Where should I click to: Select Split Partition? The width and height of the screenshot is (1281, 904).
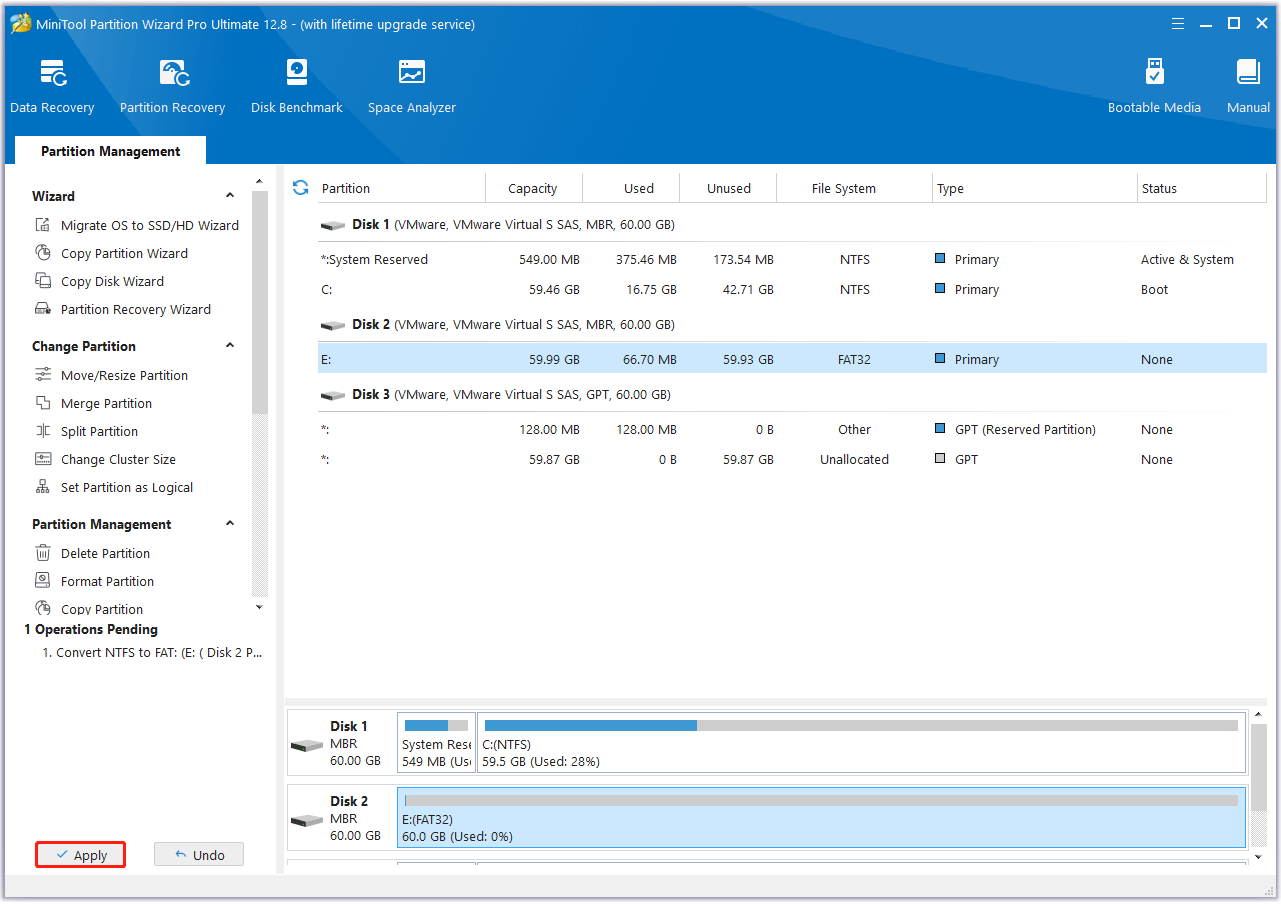click(87, 431)
